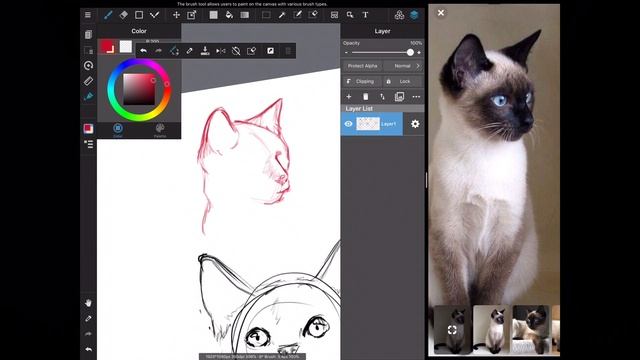The image size is (640, 360).
Task: Toggle the Snap grid icon in the sidebar
Action: tap(88, 50)
